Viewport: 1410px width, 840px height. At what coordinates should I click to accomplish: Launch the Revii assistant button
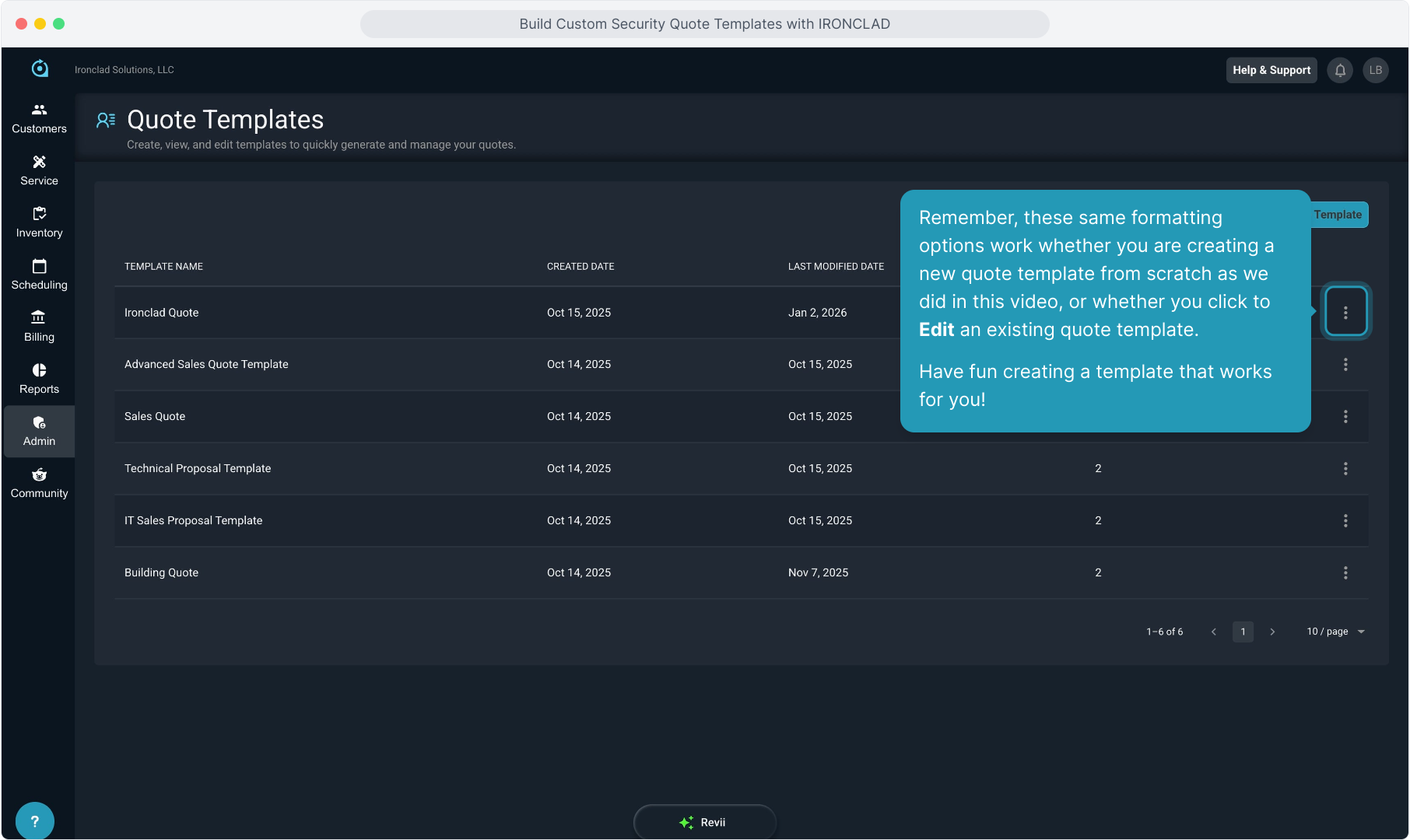click(704, 822)
